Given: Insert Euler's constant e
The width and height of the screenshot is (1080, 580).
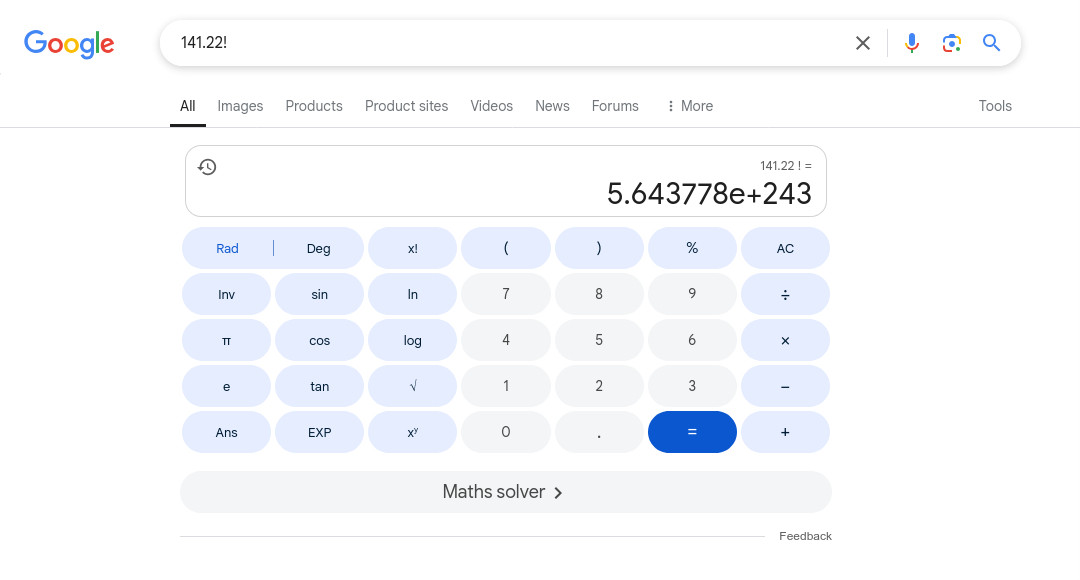Looking at the screenshot, I should 226,386.
